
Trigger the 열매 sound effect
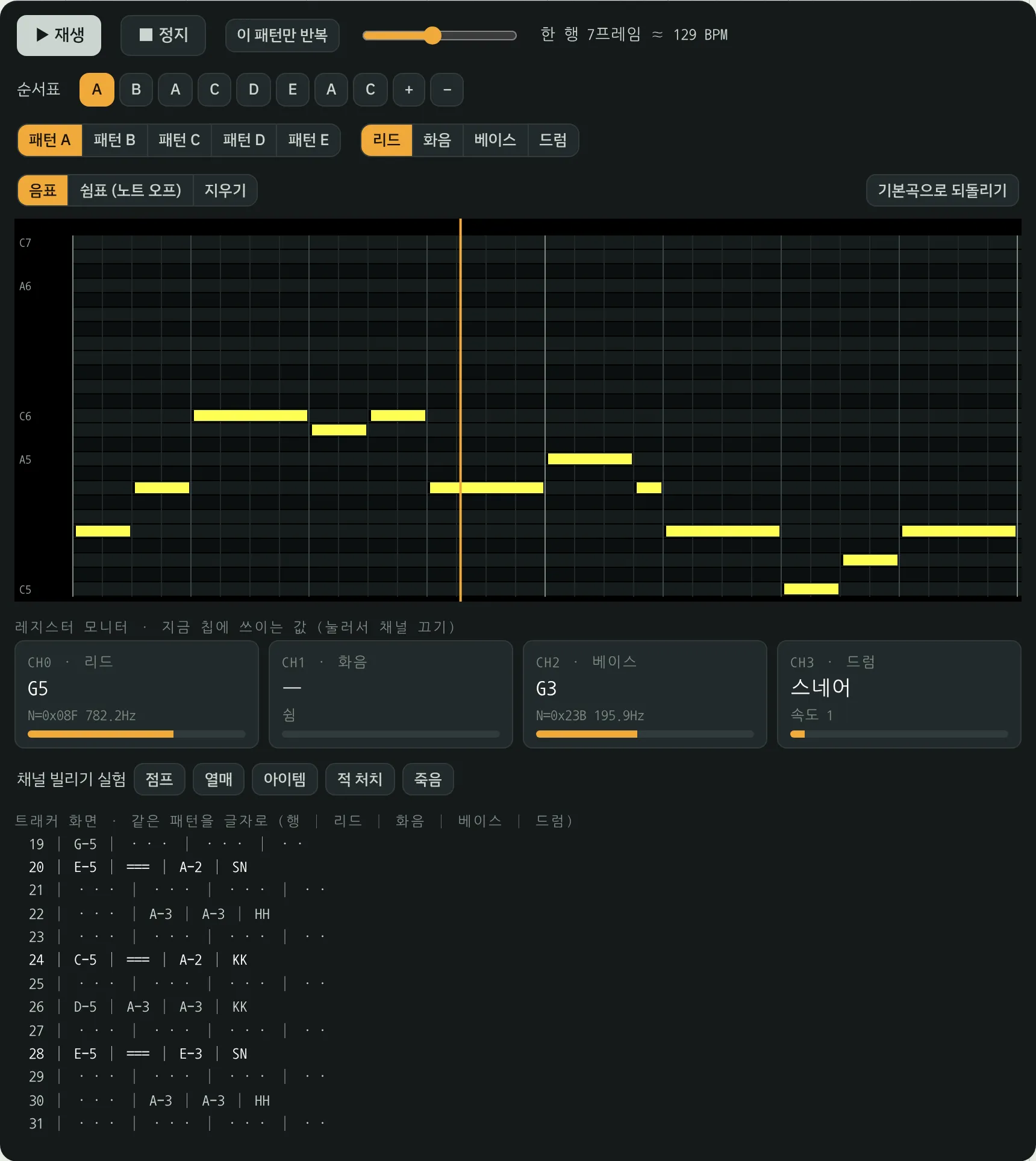click(x=219, y=779)
